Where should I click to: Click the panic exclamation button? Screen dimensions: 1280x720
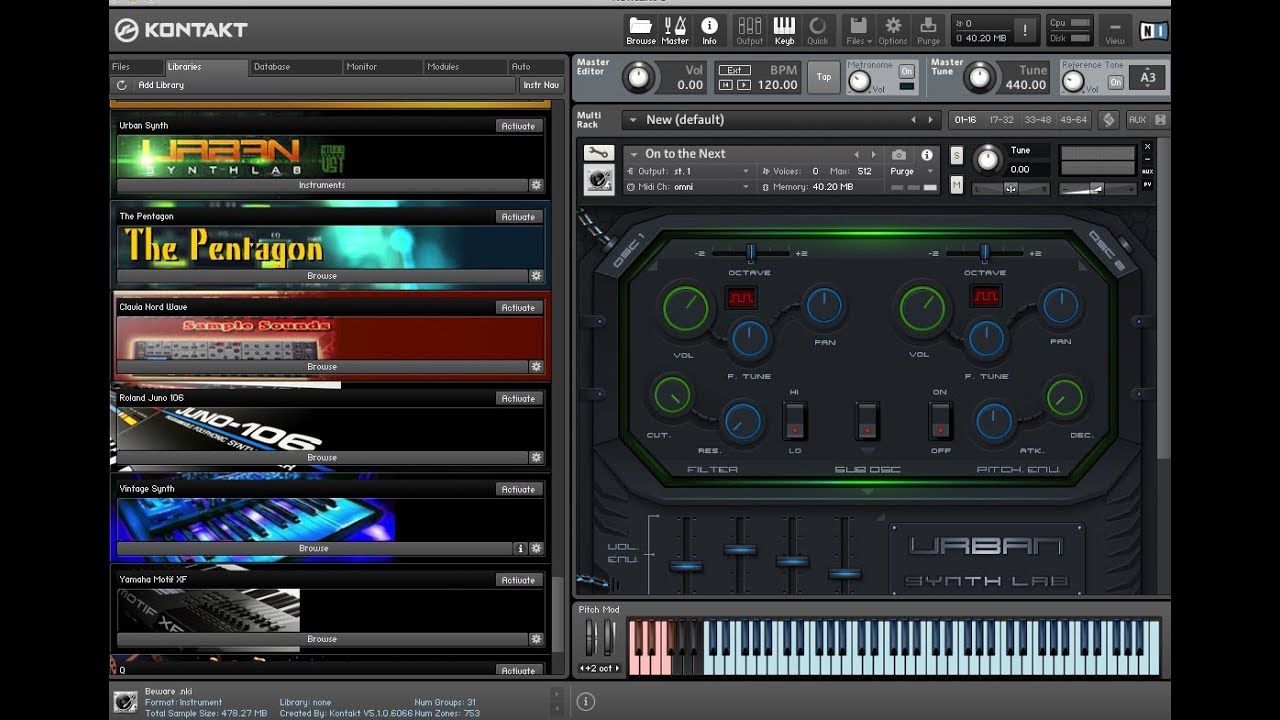pyautogui.click(x=1024, y=30)
